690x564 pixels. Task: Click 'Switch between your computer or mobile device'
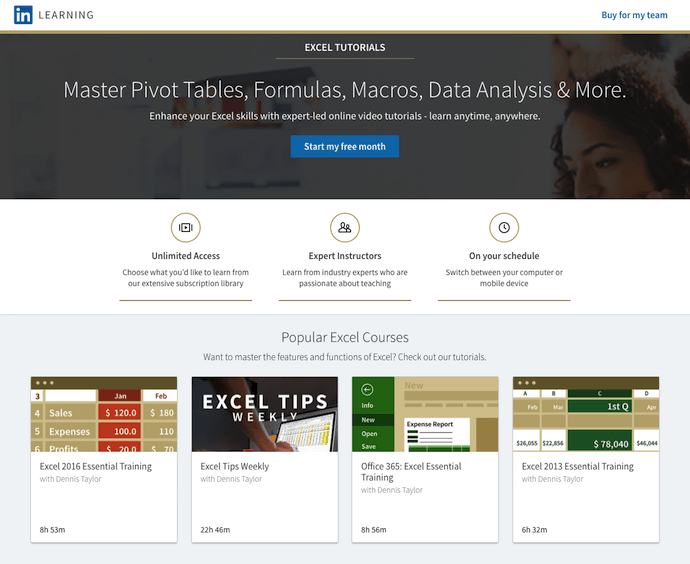504,278
